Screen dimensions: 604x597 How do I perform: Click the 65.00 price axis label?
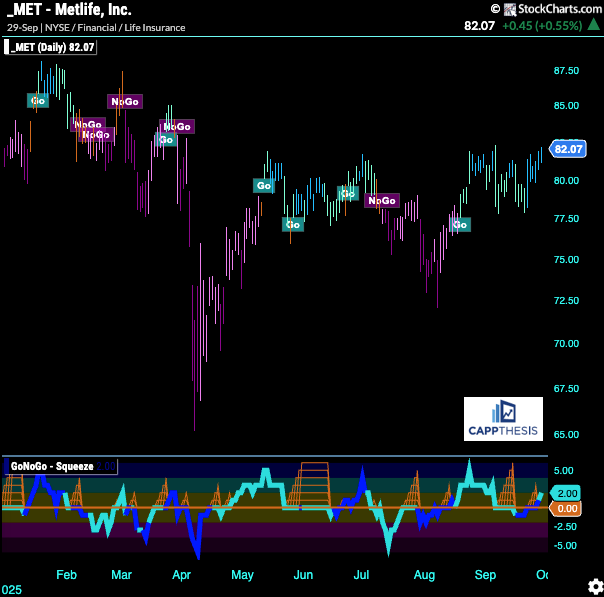click(x=566, y=434)
